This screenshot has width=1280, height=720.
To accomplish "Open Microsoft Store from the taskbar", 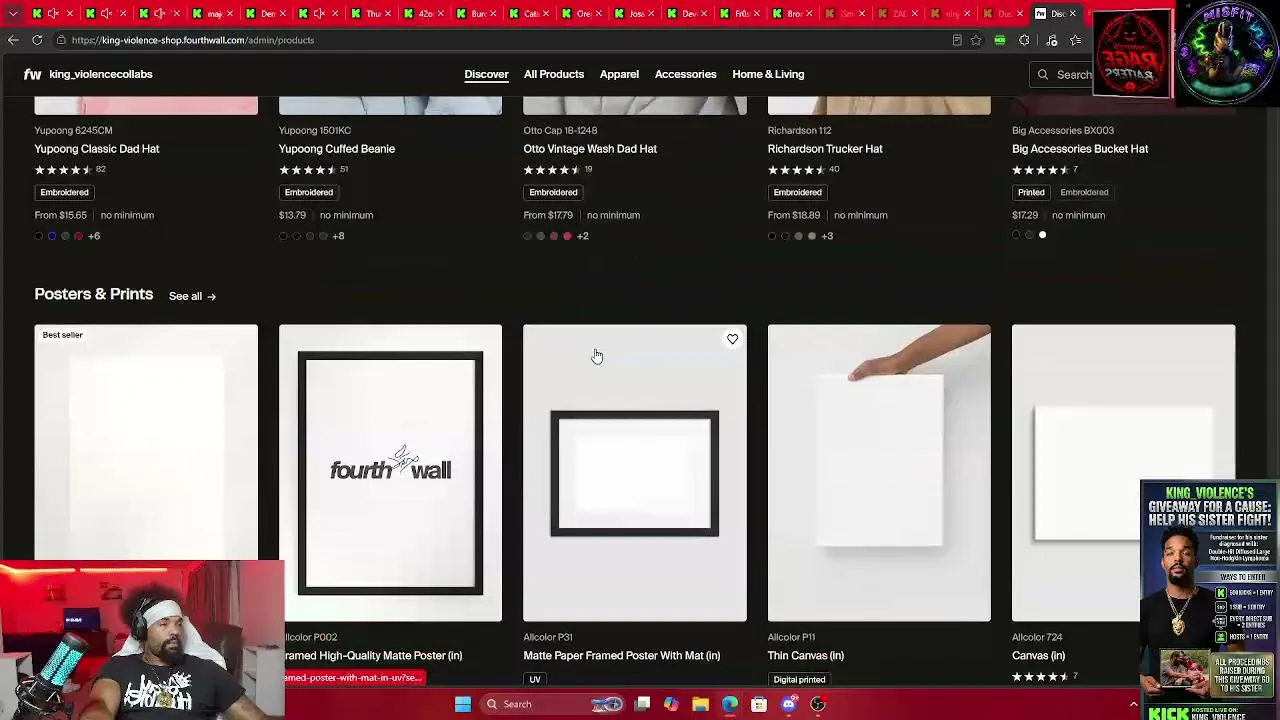I will (x=759, y=704).
